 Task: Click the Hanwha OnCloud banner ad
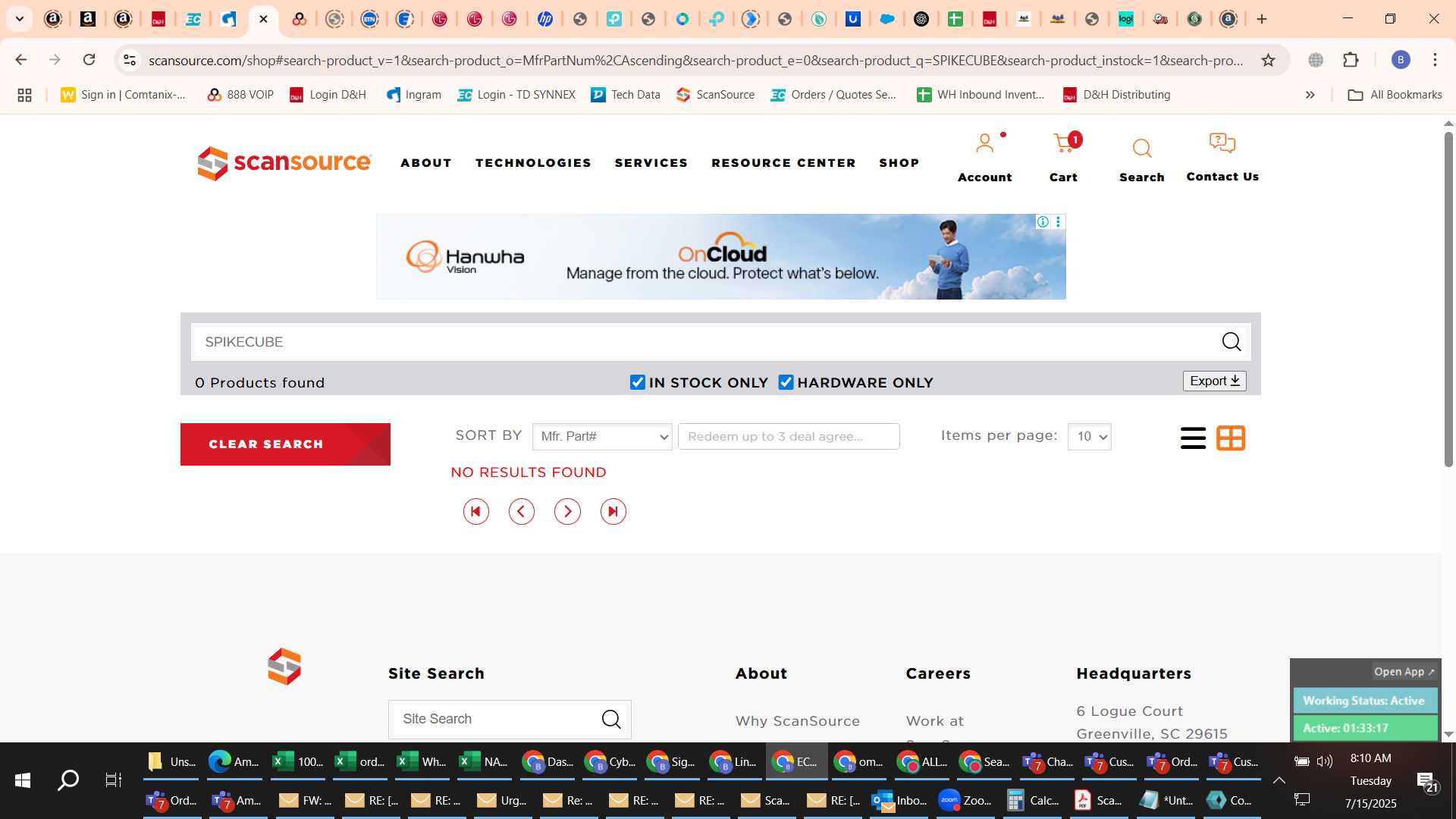pos(720,256)
